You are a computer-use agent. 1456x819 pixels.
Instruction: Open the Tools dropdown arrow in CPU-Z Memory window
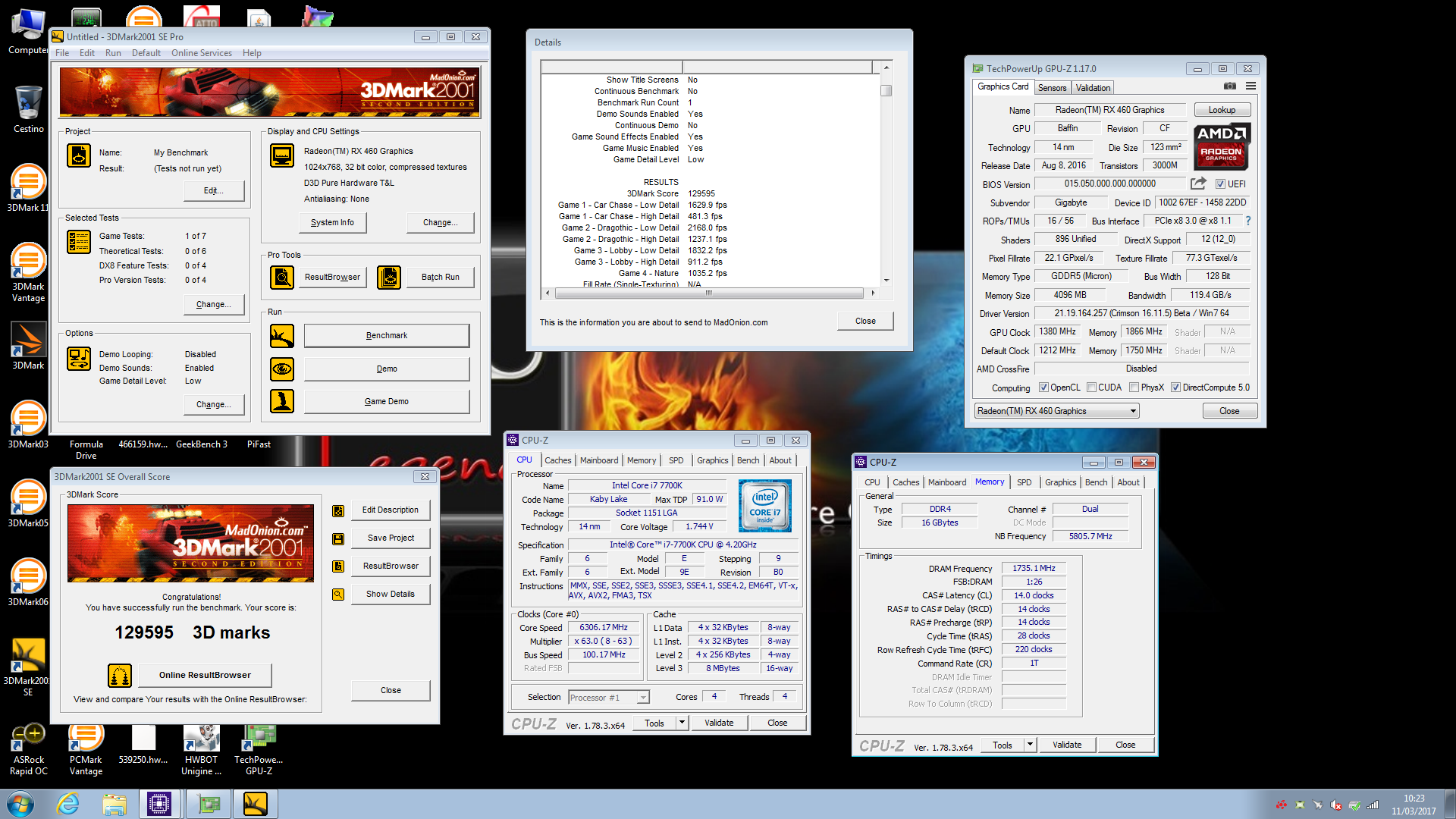coord(1030,745)
